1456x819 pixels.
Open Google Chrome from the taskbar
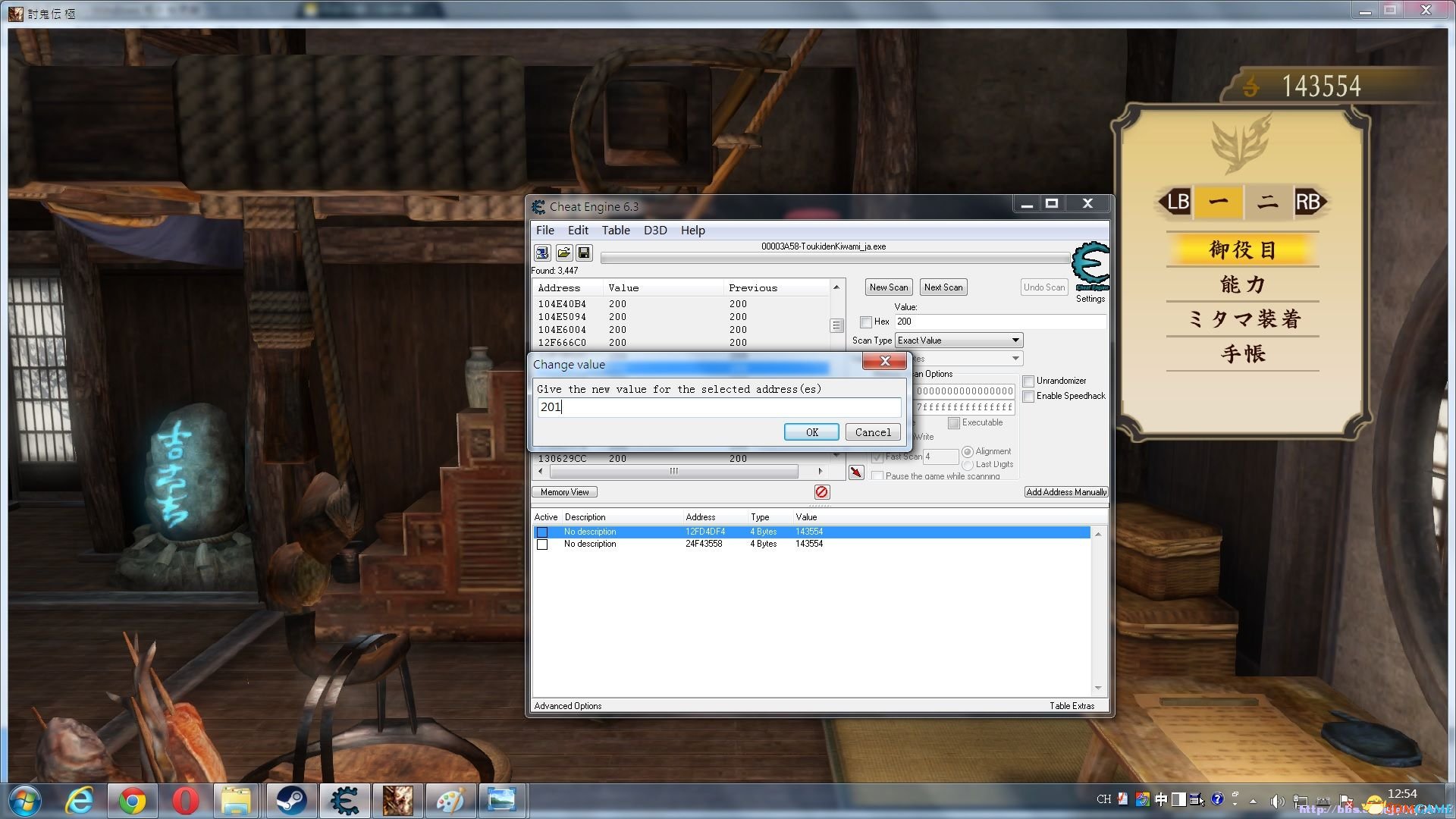coord(133,801)
